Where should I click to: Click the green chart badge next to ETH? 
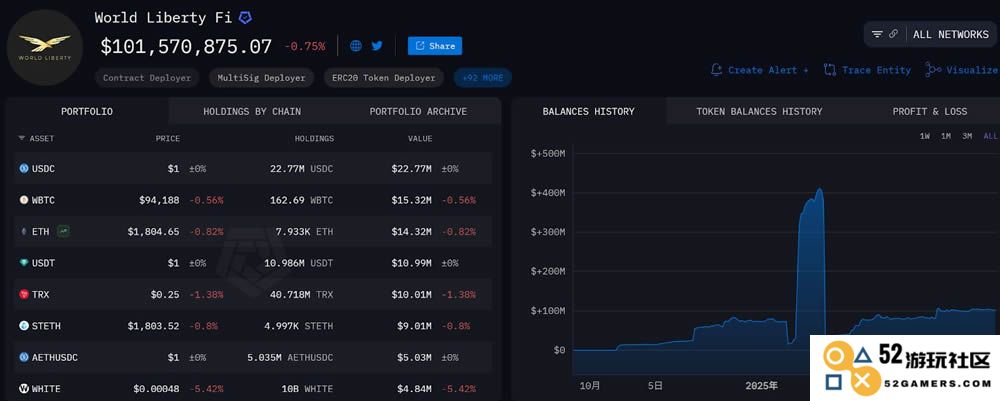[62, 231]
